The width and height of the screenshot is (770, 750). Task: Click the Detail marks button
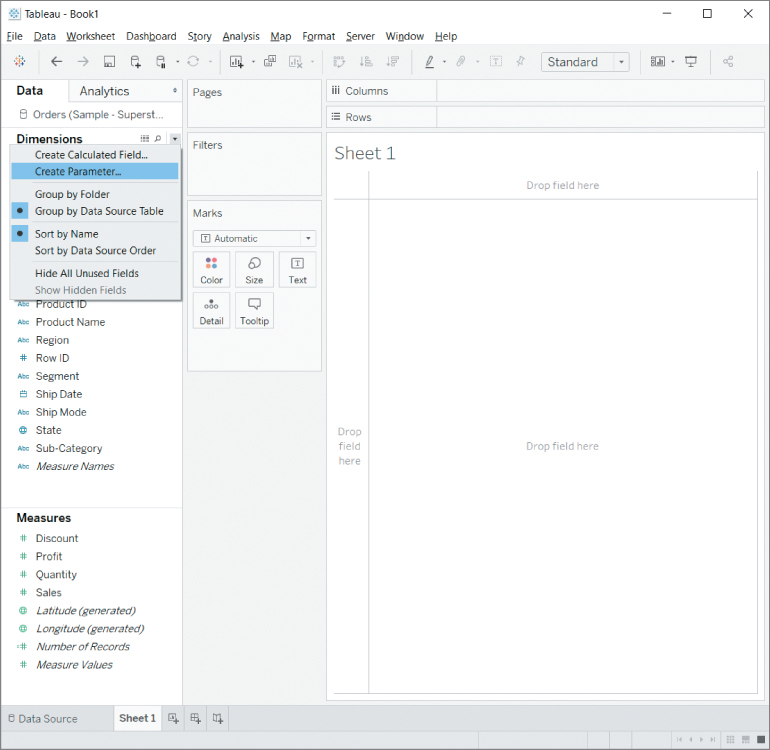(x=211, y=311)
